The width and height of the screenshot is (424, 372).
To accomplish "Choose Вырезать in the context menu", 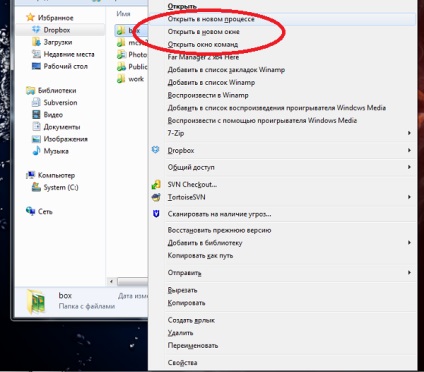I will tap(283, 290).
